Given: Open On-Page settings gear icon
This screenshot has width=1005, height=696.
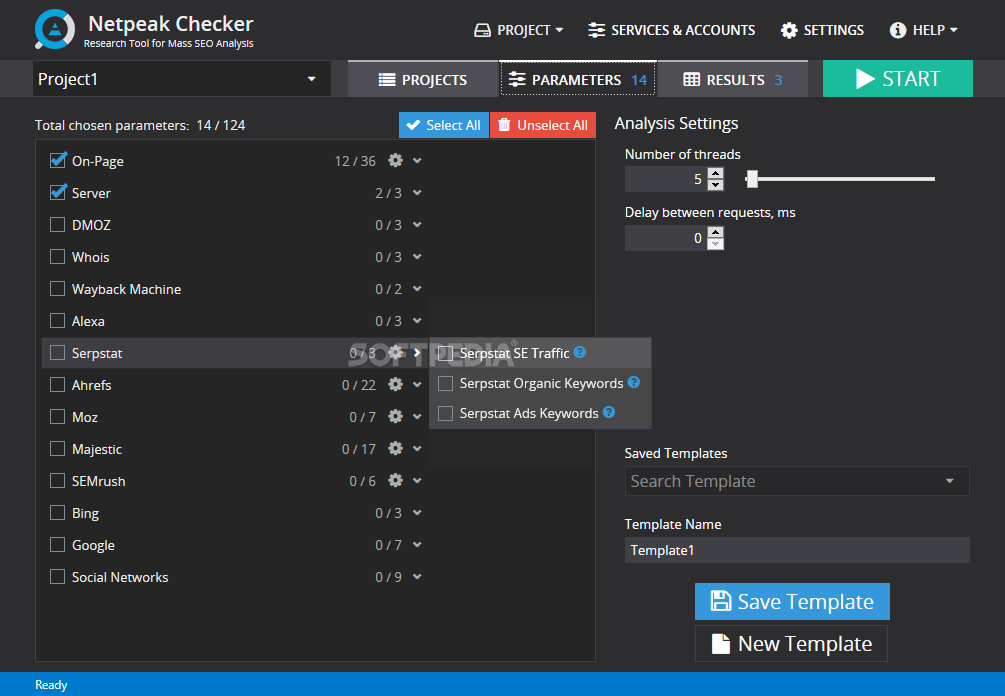Looking at the screenshot, I should pos(395,160).
